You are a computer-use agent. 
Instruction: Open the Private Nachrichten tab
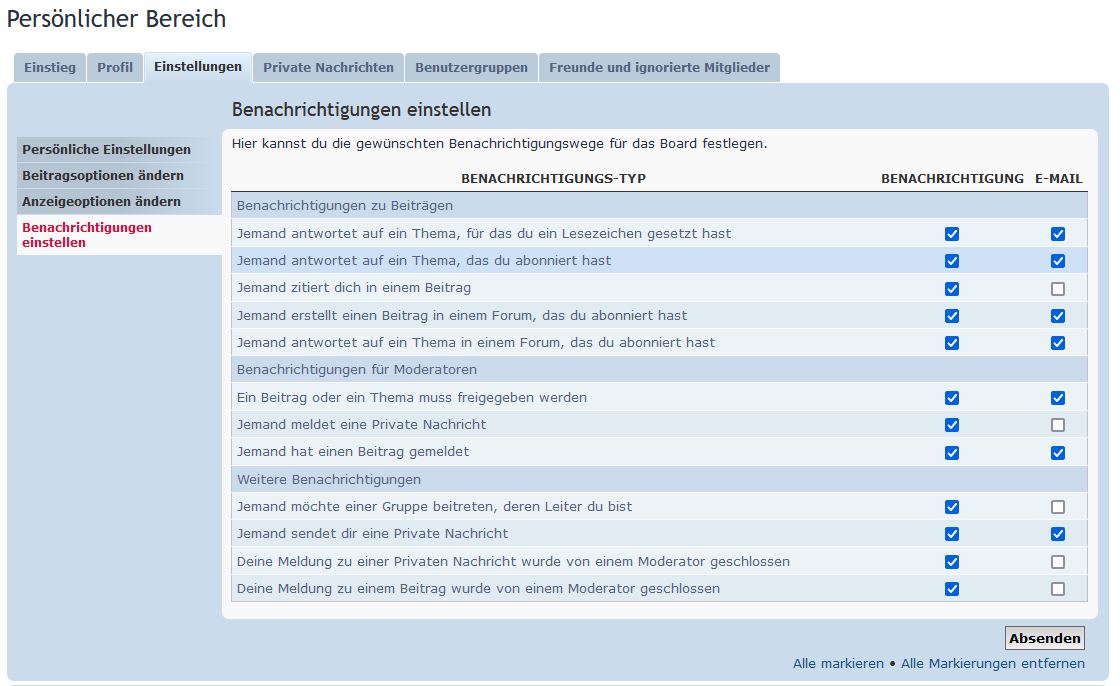point(328,68)
